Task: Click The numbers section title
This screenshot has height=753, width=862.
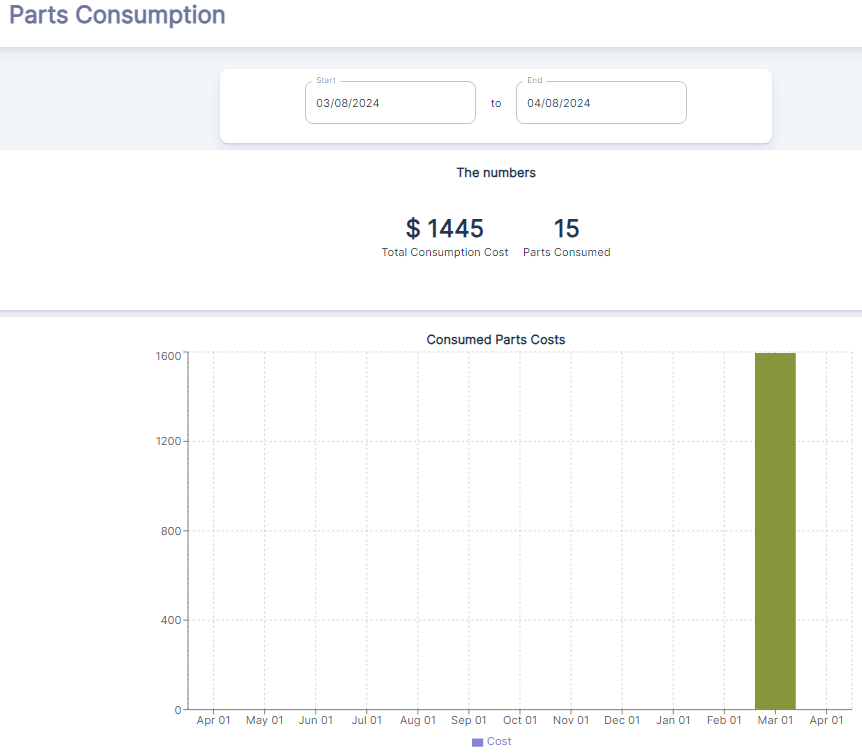Action: click(496, 173)
